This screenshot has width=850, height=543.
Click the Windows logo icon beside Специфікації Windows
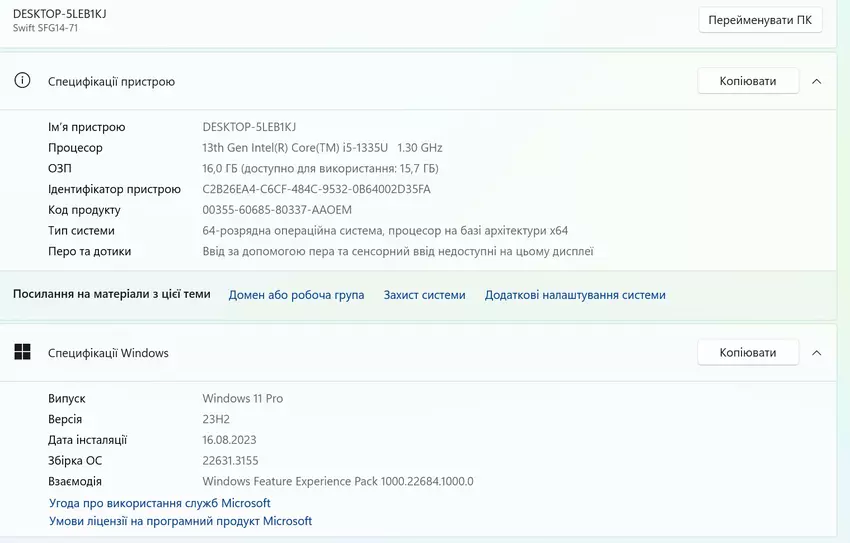point(22,352)
